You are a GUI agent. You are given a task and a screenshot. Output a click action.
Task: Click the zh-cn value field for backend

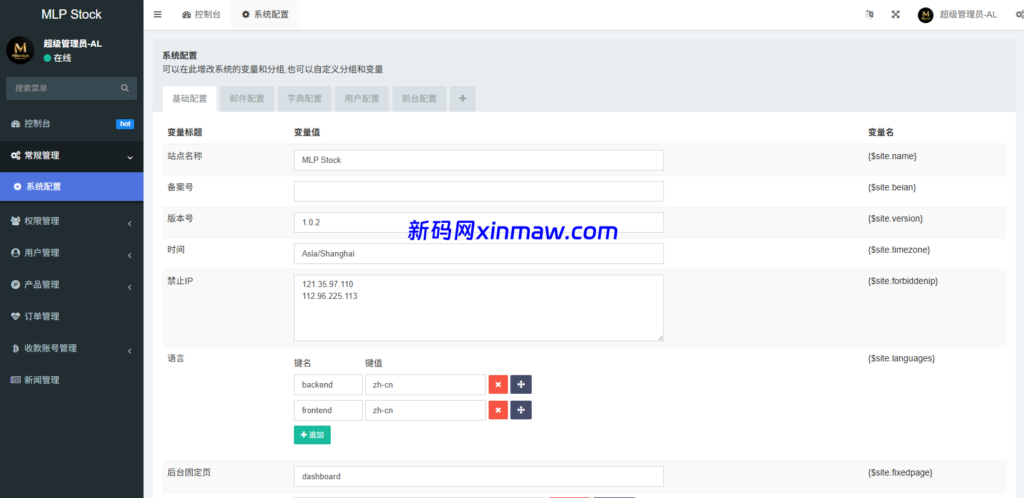425,384
